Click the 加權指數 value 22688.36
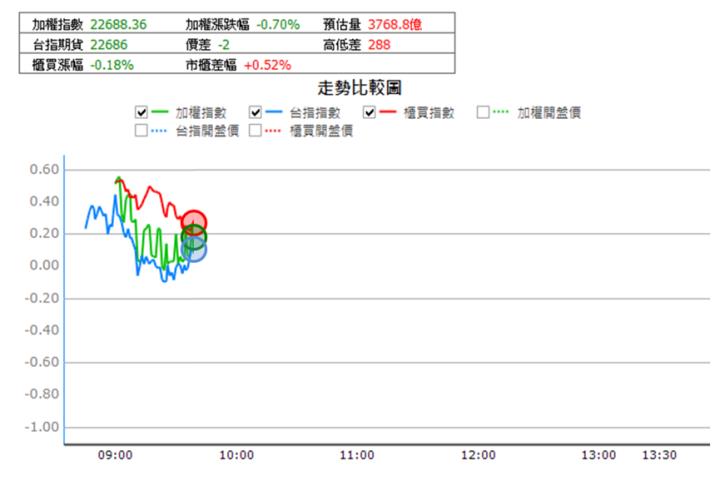 119,24
